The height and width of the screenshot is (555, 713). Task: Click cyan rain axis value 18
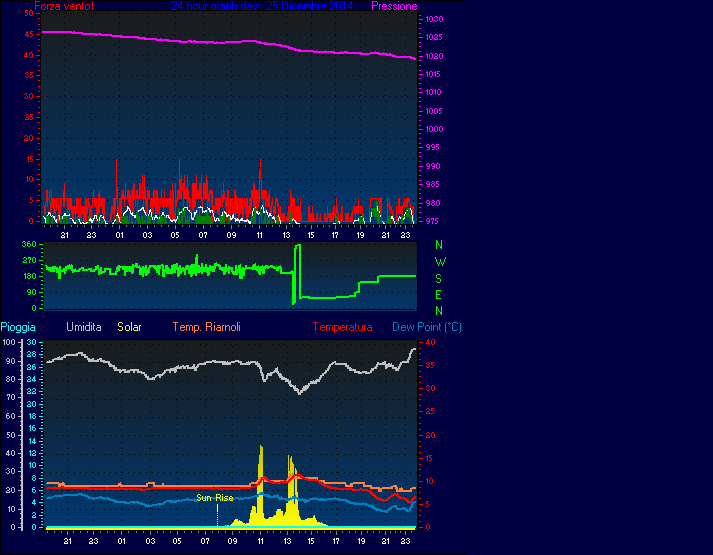coord(31,416)
